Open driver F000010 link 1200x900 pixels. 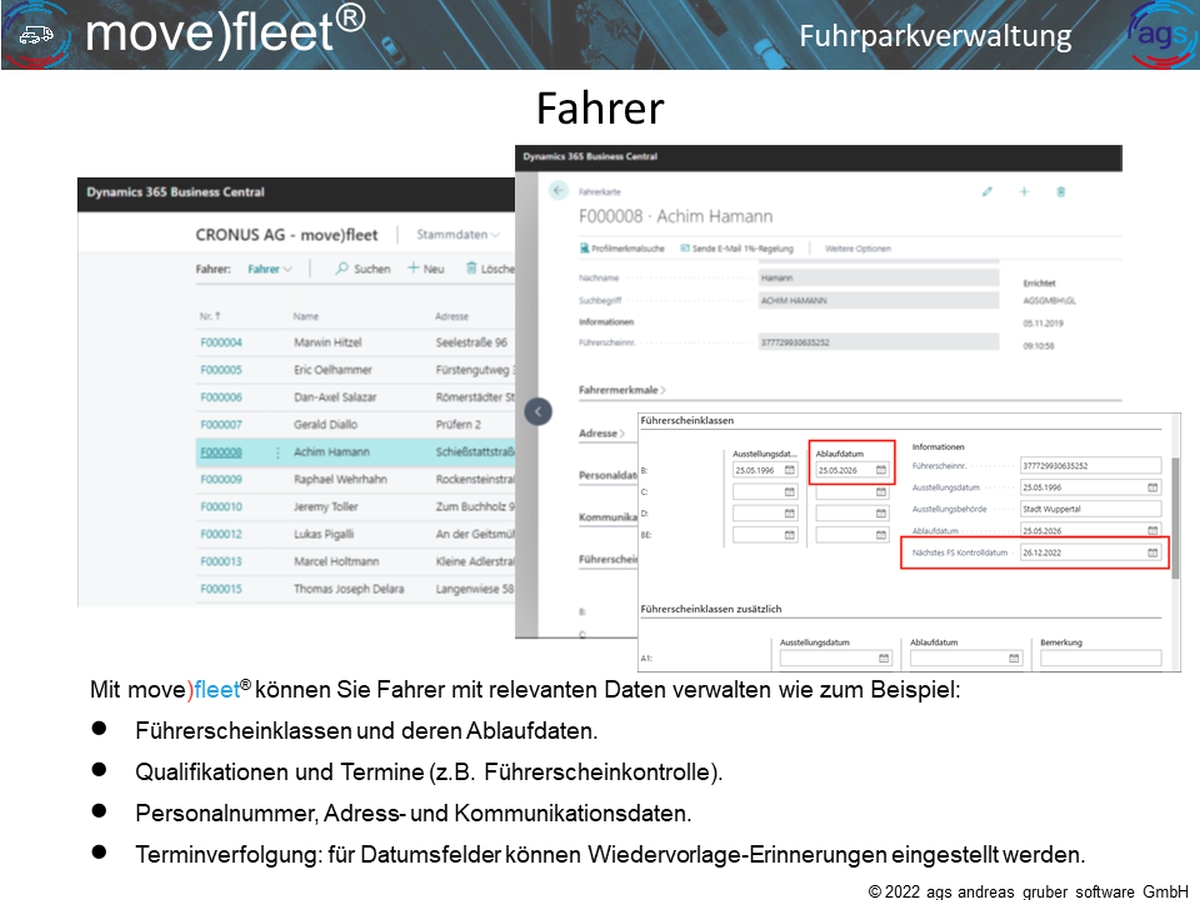coord(221,507)
